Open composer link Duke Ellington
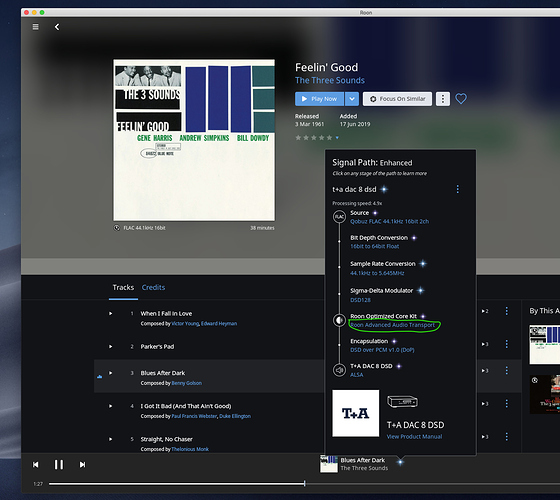 tap(235, 416)
